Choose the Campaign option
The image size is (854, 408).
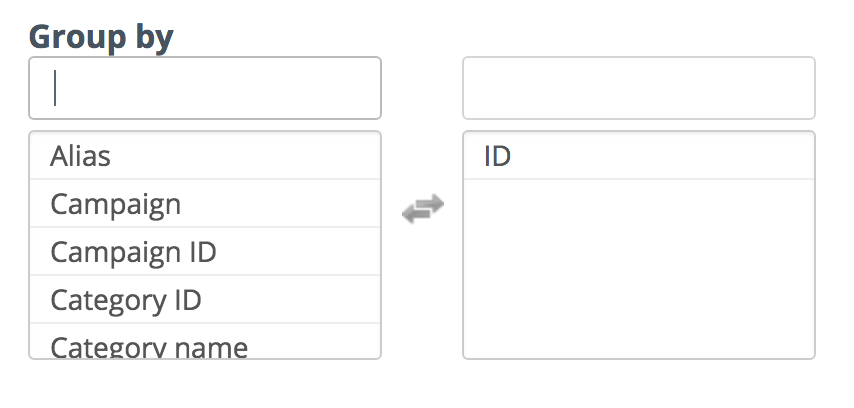tap(205, 204)
